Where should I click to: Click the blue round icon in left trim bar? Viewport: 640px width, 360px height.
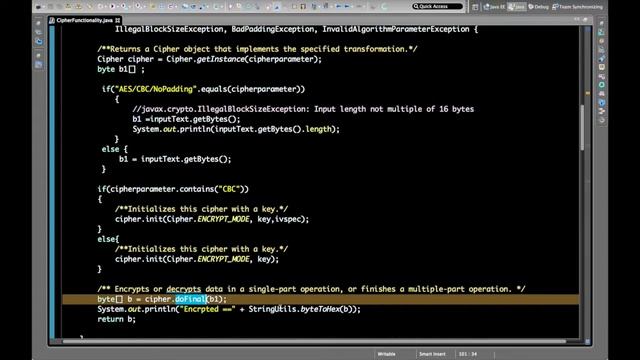pyautogui.click(x=39, y=41)
